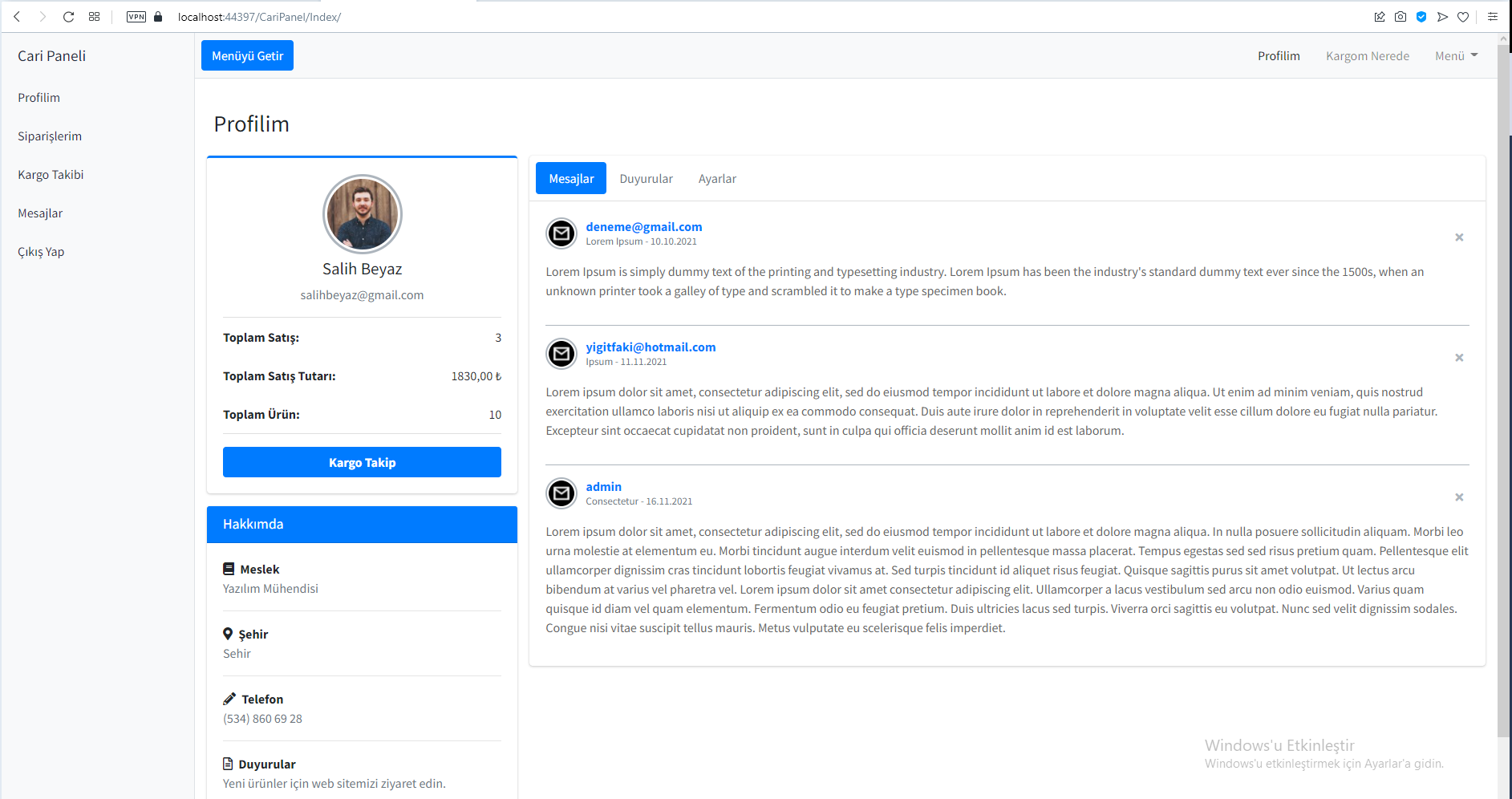Click the envelope icon beside deneme@gmail.com
1512x799 pixels.
(x=561, y=234)
